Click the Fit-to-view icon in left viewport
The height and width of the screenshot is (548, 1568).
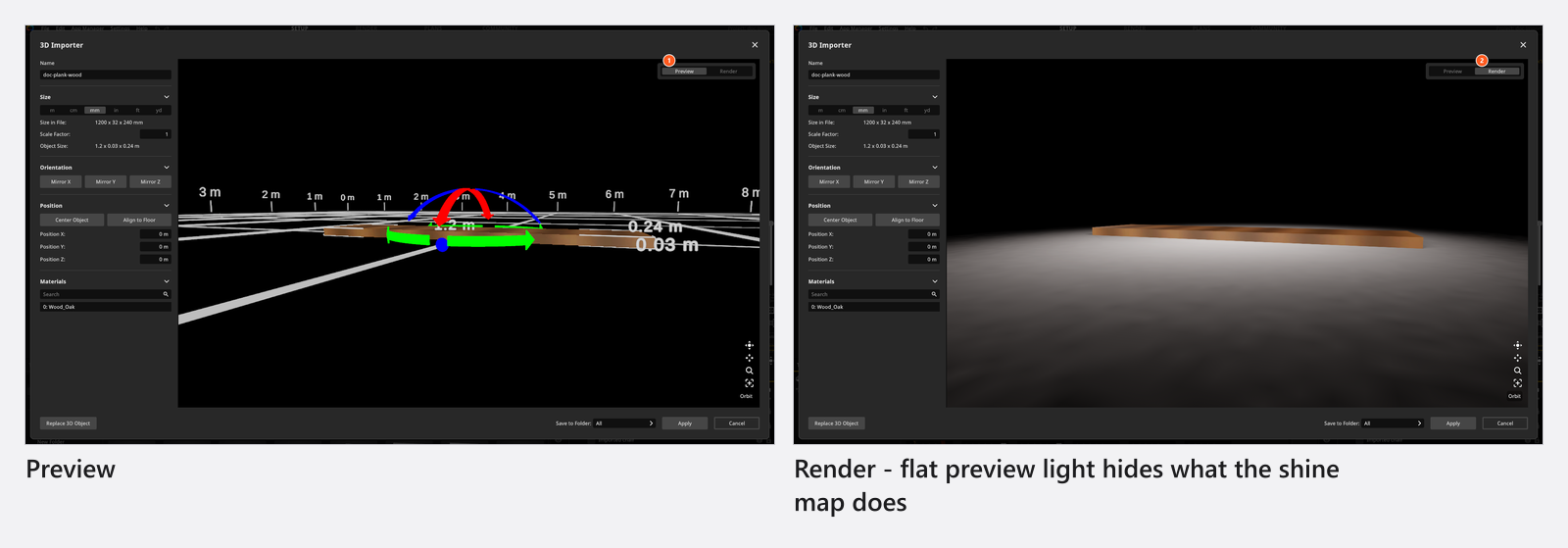pyautogui.click(x=749, y=383)
